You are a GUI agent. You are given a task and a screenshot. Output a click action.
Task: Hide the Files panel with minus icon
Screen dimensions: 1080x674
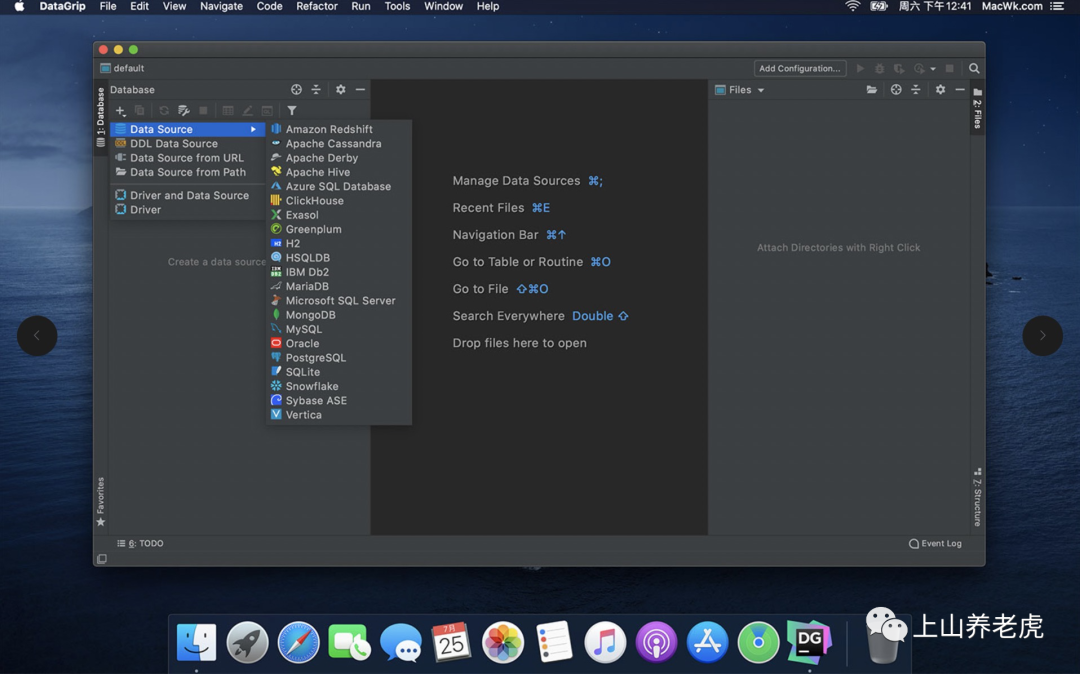[959, 89]
